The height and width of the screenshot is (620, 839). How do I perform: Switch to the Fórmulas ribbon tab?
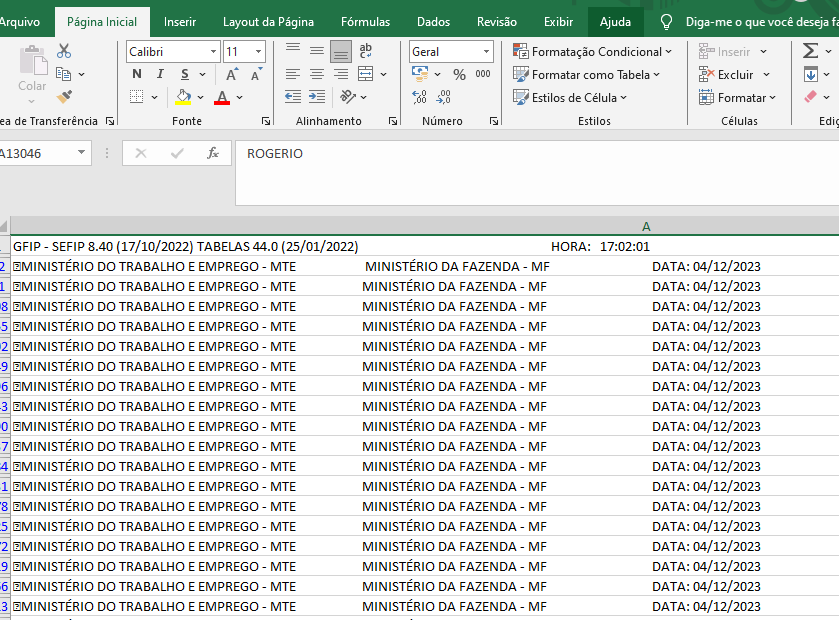tap(365, 21)
